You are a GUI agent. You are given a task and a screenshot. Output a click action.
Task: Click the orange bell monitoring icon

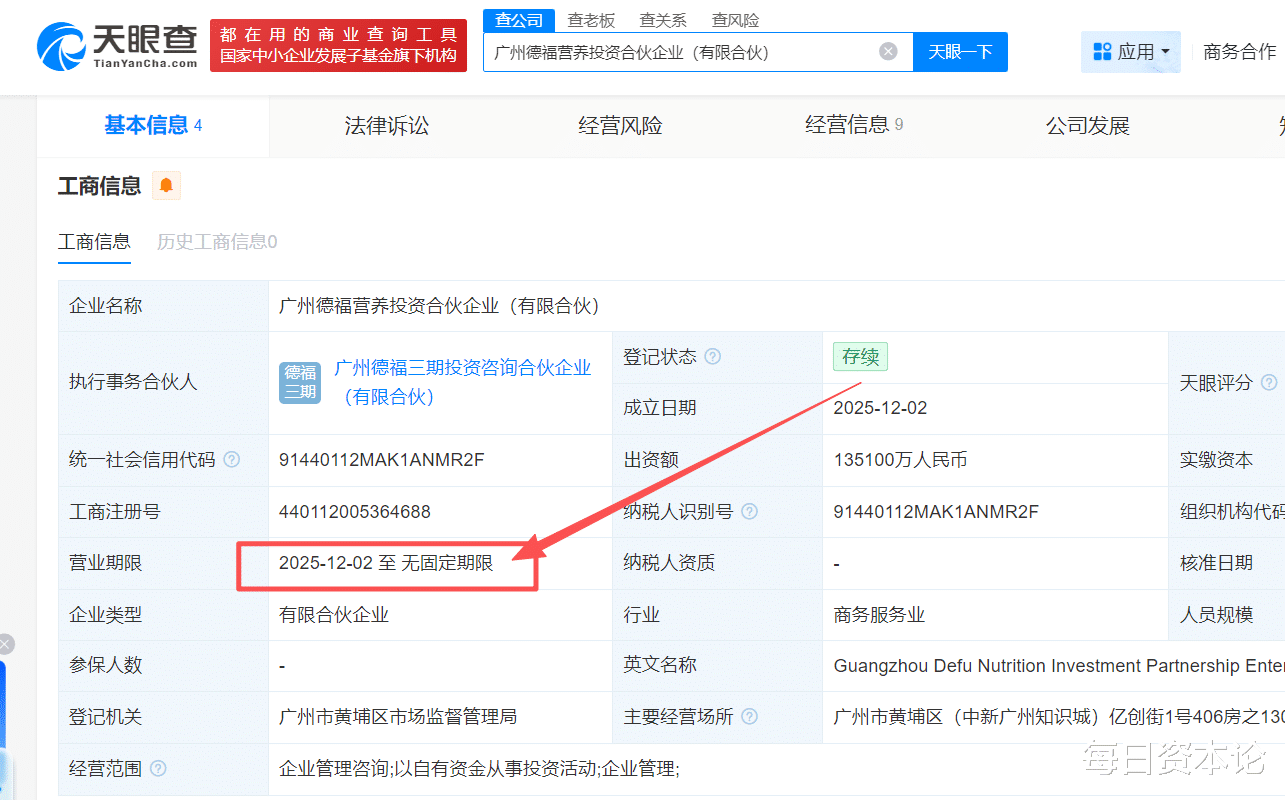(166, 186)
